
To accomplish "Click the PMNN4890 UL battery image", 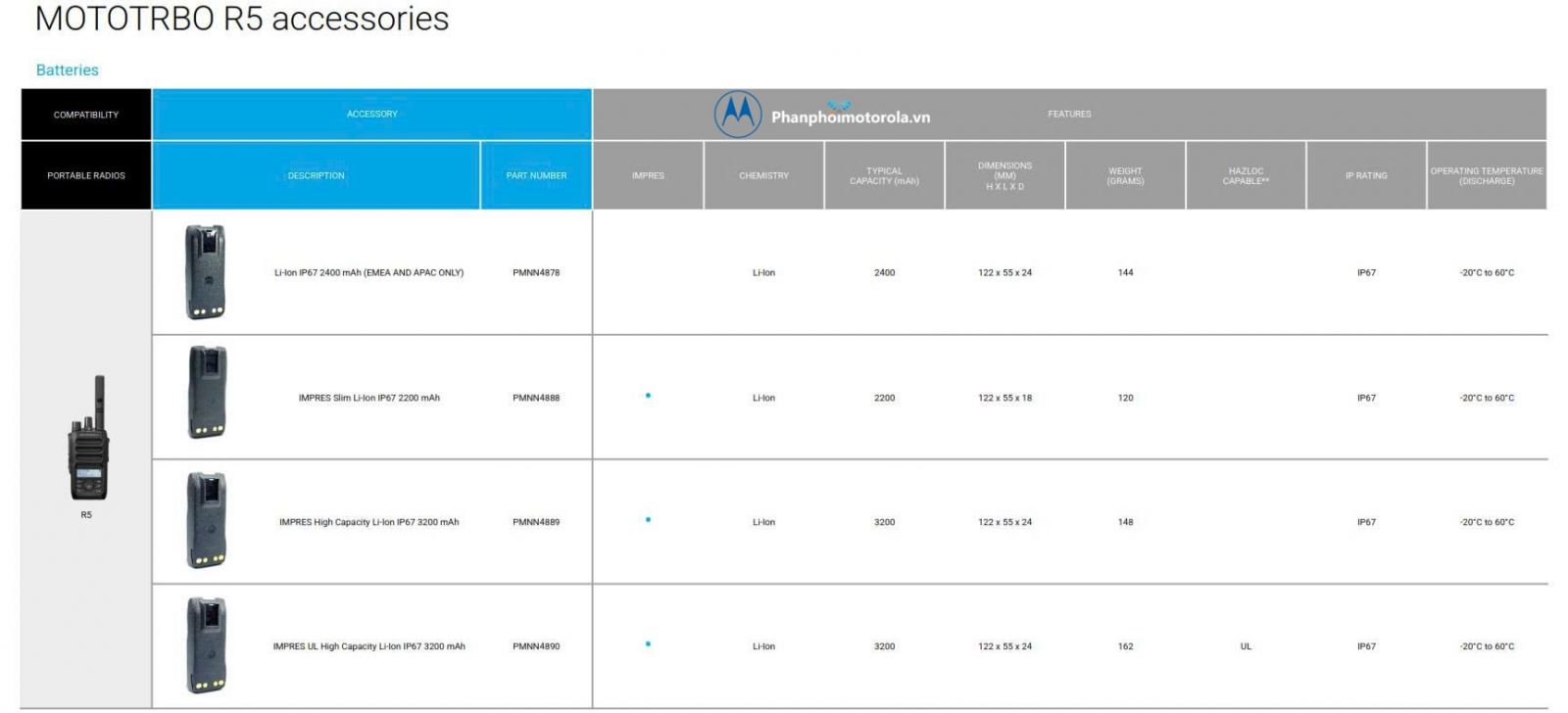I will point(206,645).
